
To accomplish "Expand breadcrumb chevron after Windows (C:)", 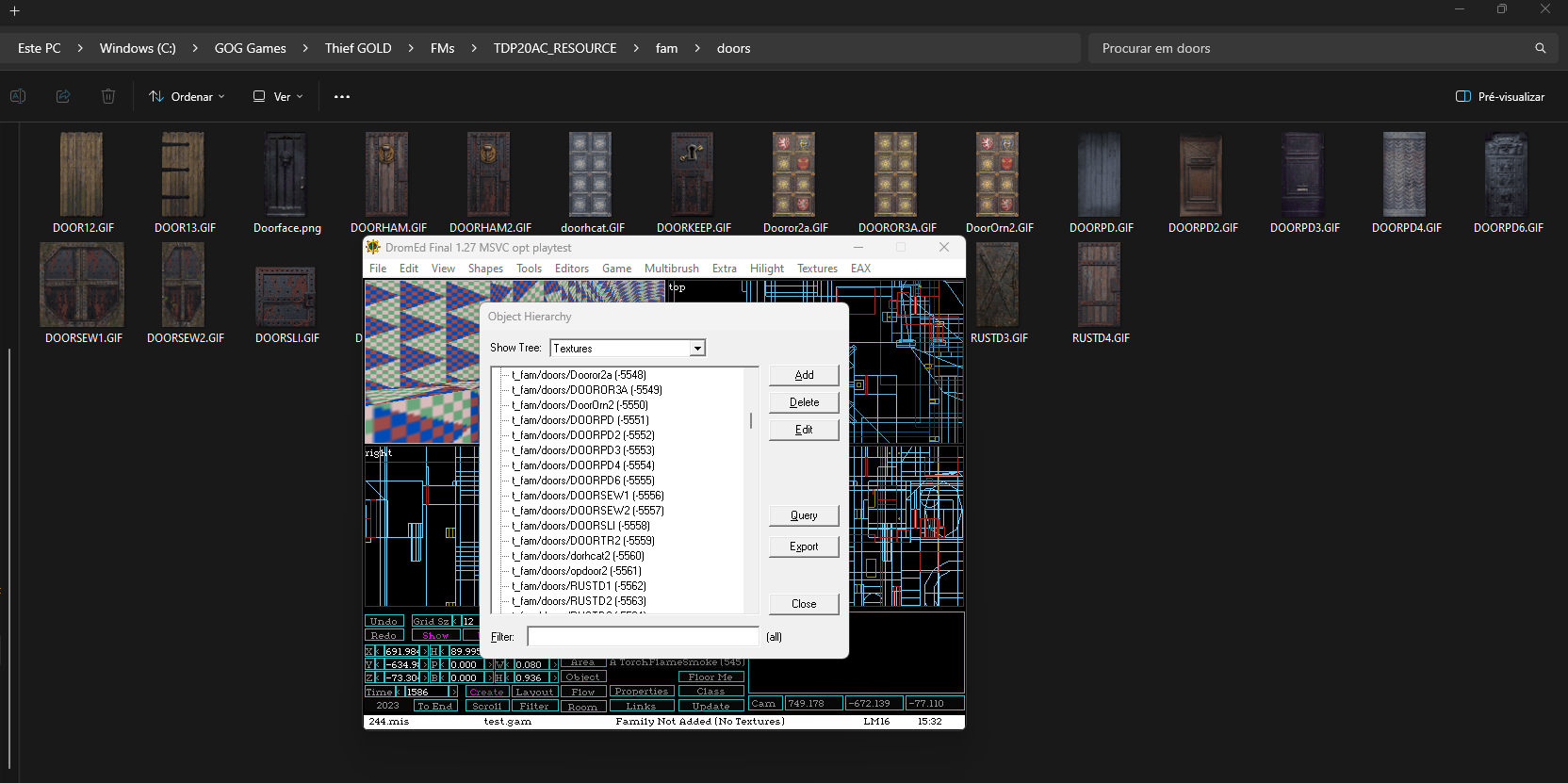I will tap(195, 48).
